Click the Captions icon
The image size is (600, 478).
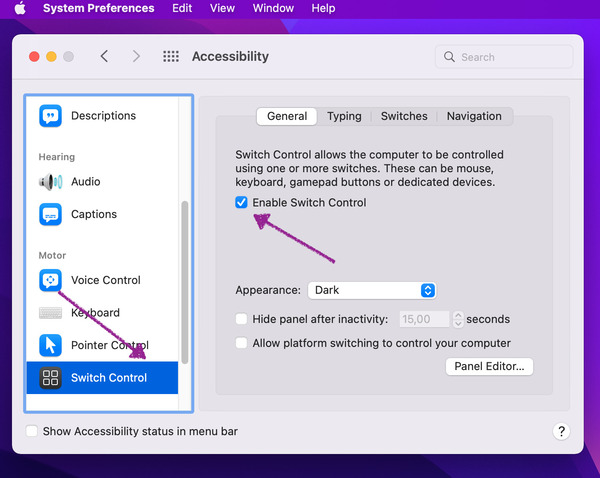click(50, 214)
